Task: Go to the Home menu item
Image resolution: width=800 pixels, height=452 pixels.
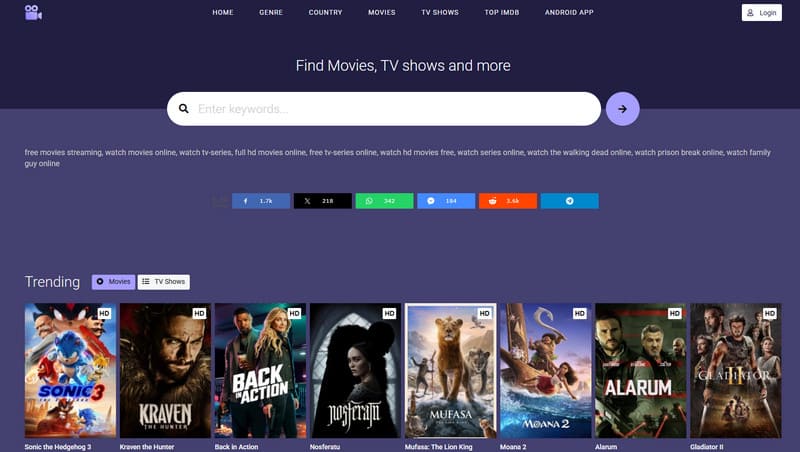Action: 223,13
